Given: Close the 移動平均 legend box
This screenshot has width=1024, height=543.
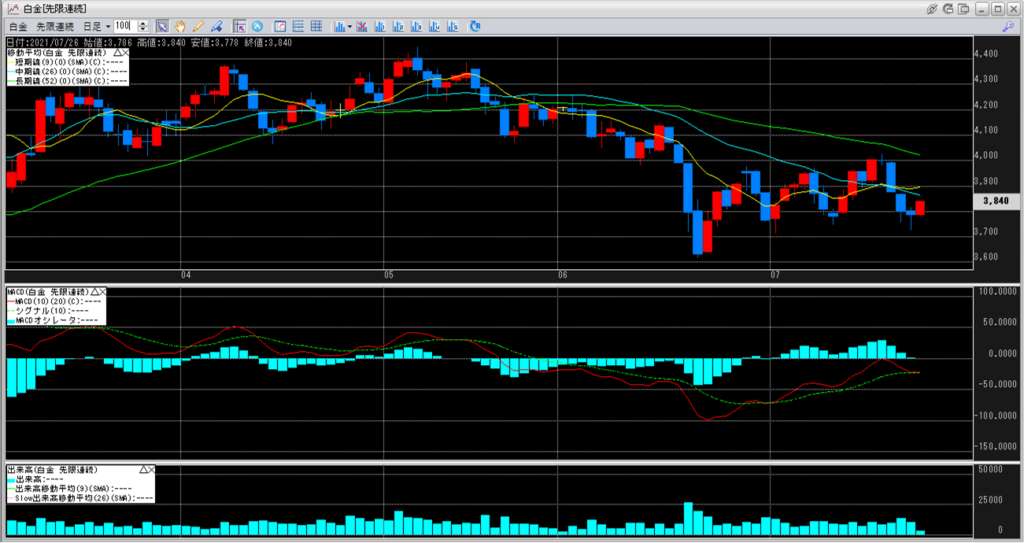Looking at the screenshot, I should (125, 52).
